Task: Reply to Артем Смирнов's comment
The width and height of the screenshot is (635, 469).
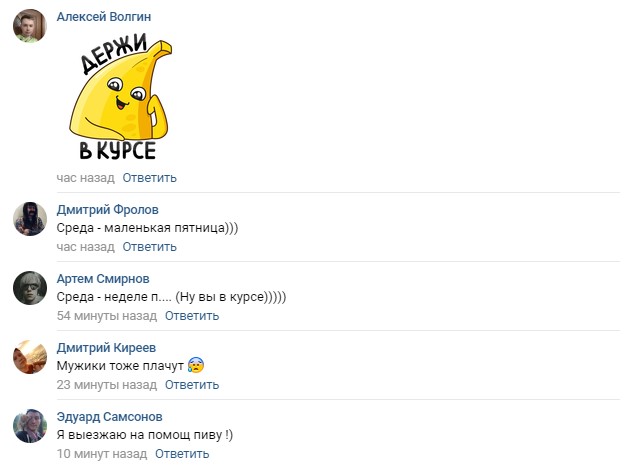Action: [x=192, y=316]
